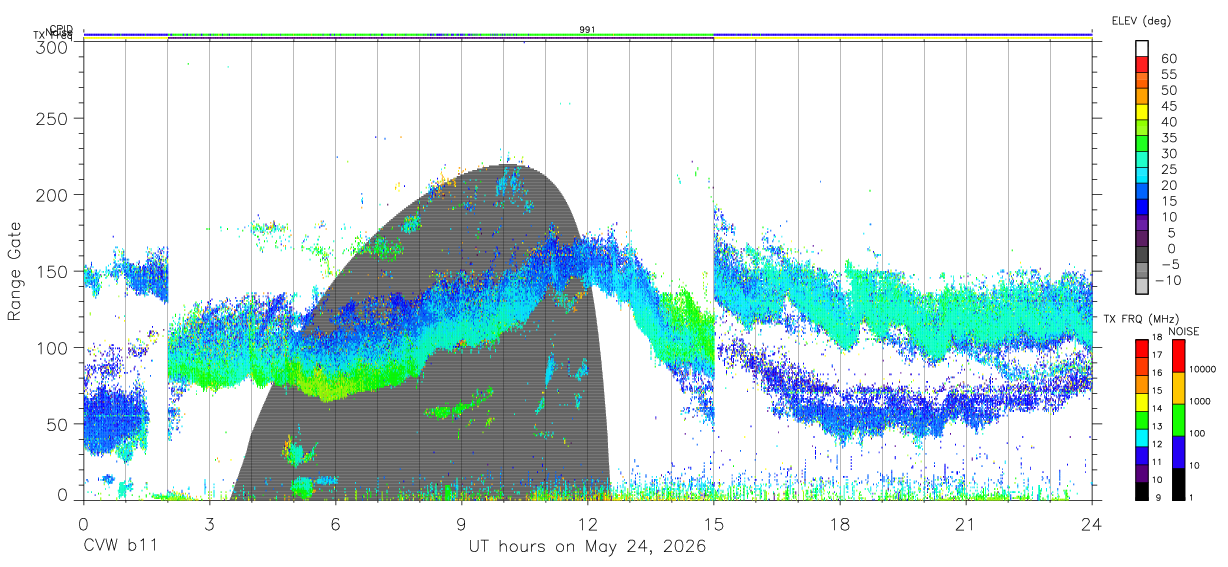Click the green 100–1000 swatch in the NOISE colorbar

[1177, 420]
